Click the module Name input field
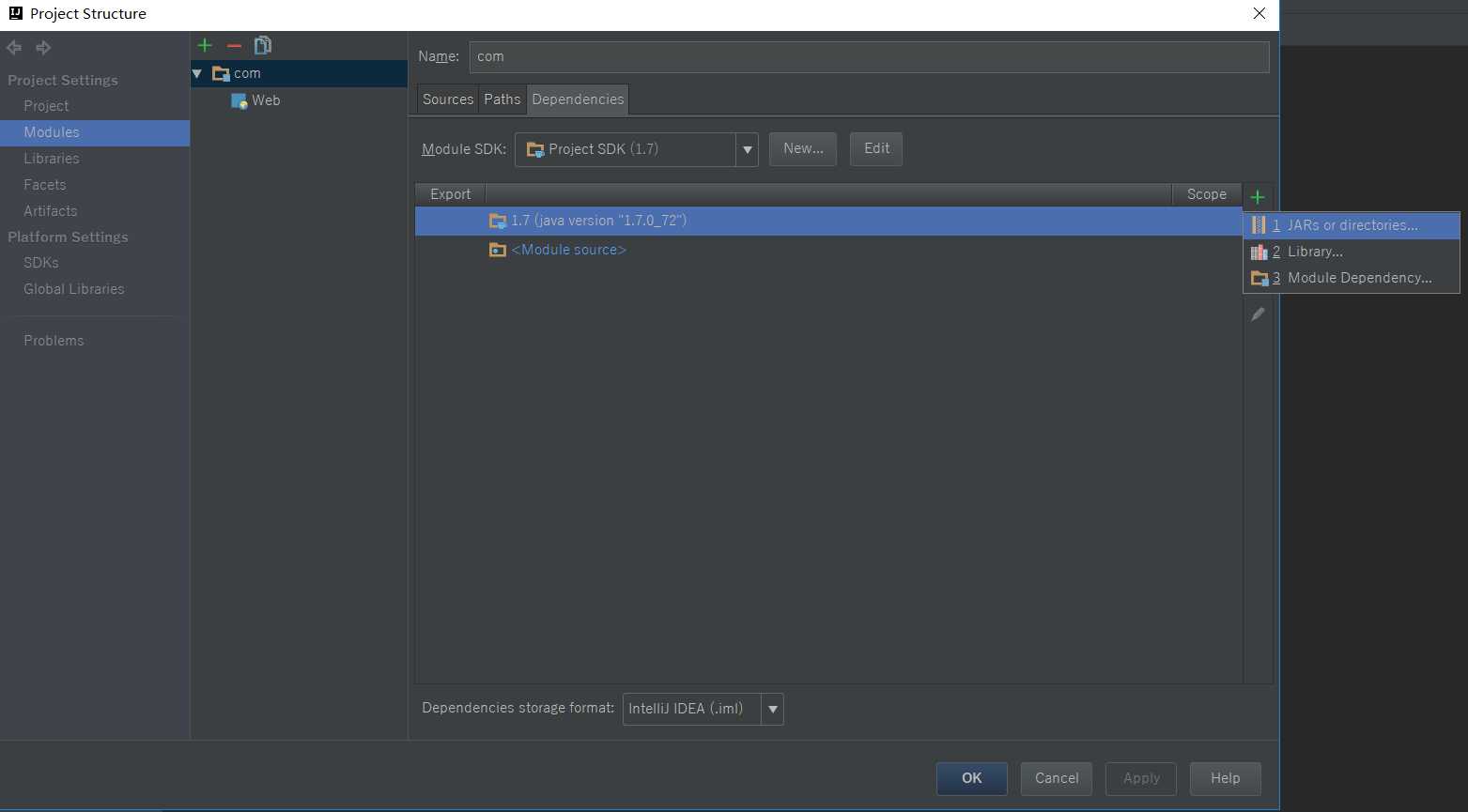This screenshot has width=1468, height=812. [x=869, y=56]
